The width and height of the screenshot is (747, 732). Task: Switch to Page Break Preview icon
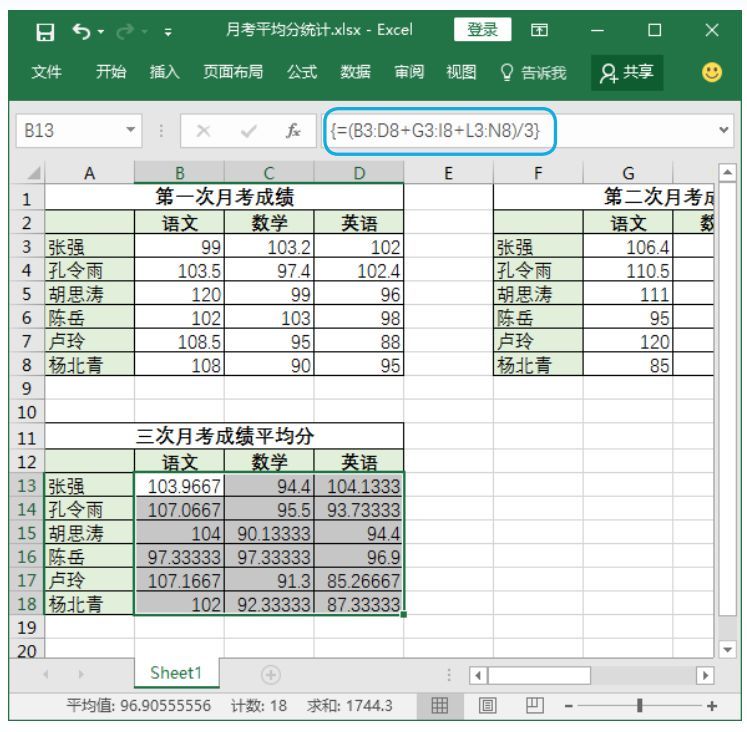coord(534,705)
